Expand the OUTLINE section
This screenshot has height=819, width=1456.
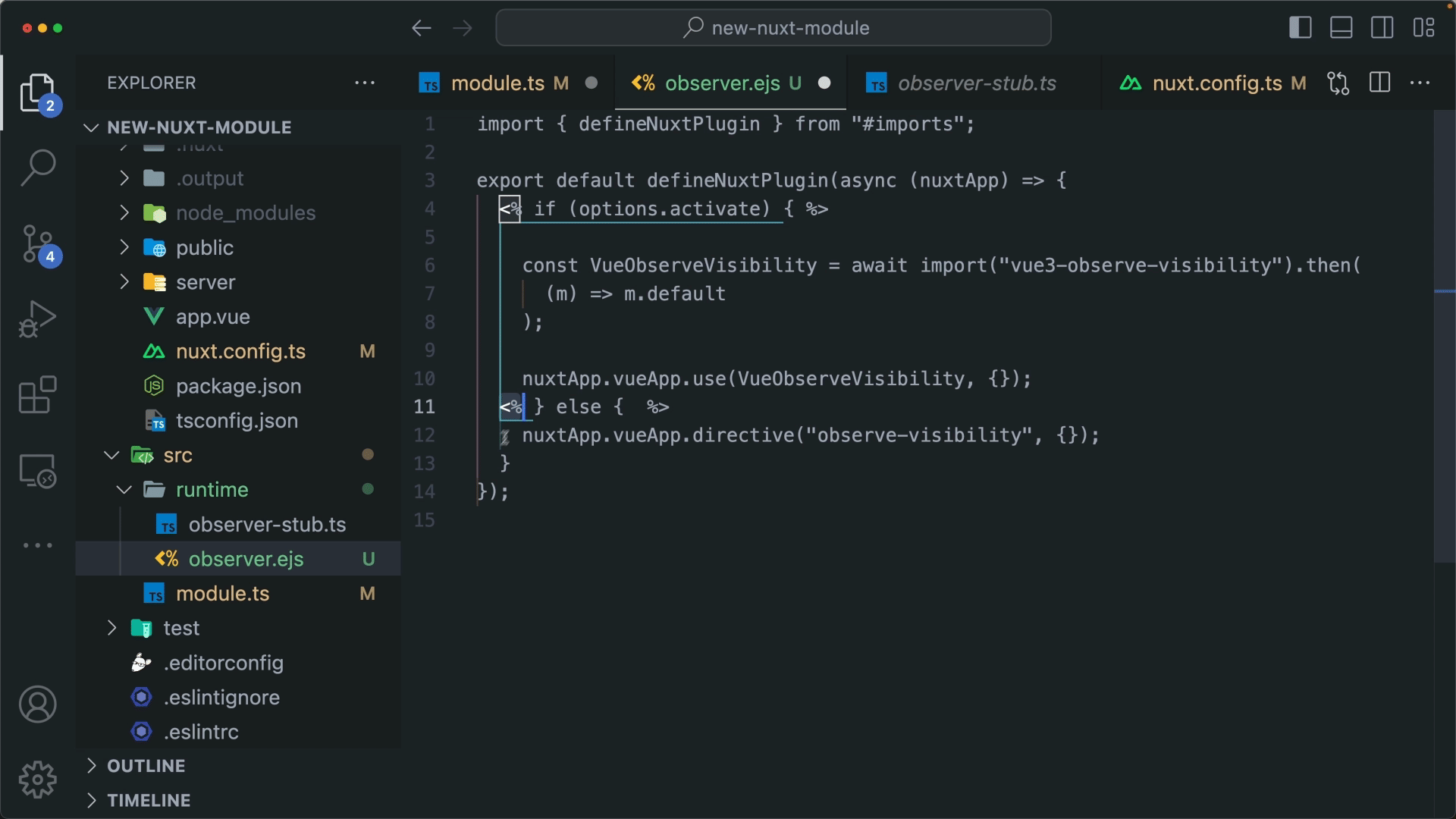point(239,766)
